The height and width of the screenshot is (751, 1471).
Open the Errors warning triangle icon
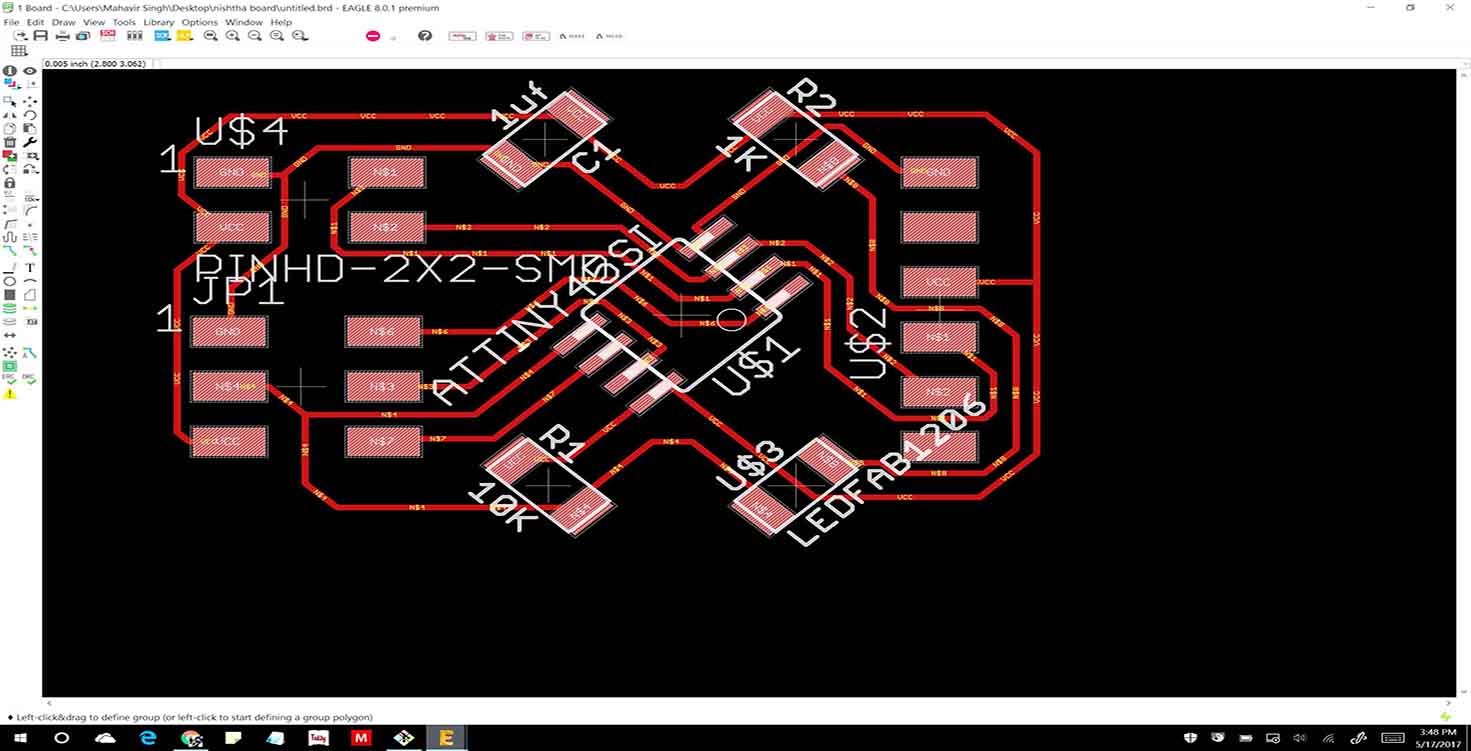pos(10,393)
